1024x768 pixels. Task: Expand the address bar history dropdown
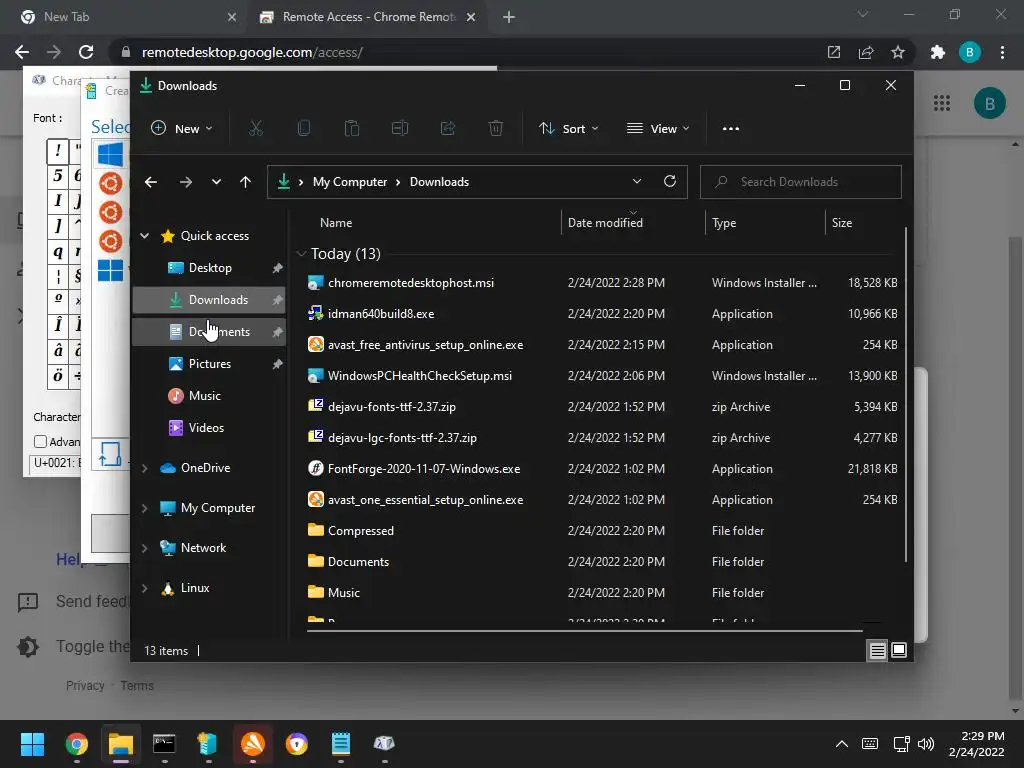[x=637, y=182]
